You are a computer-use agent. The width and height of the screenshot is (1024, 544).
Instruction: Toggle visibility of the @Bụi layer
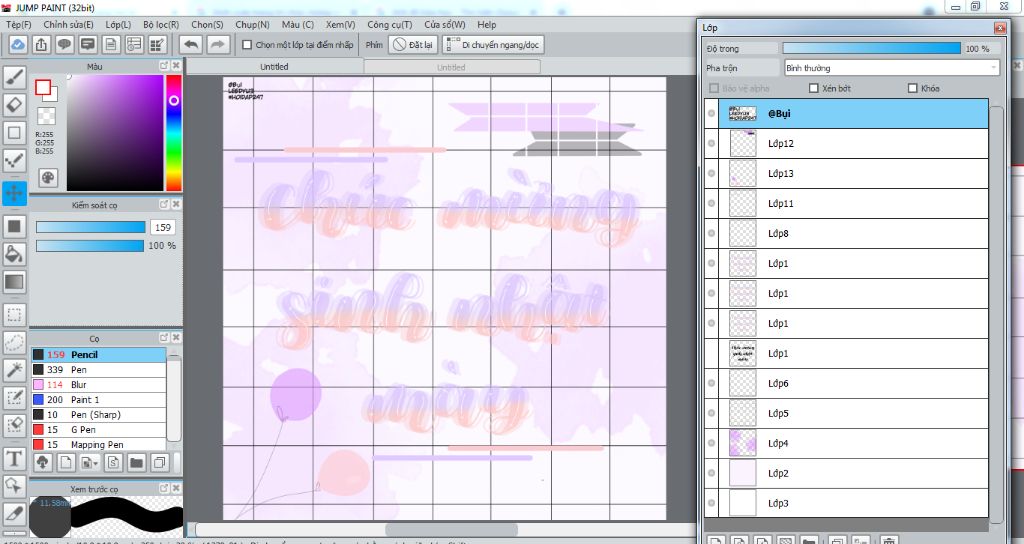(x=712, y=113)
